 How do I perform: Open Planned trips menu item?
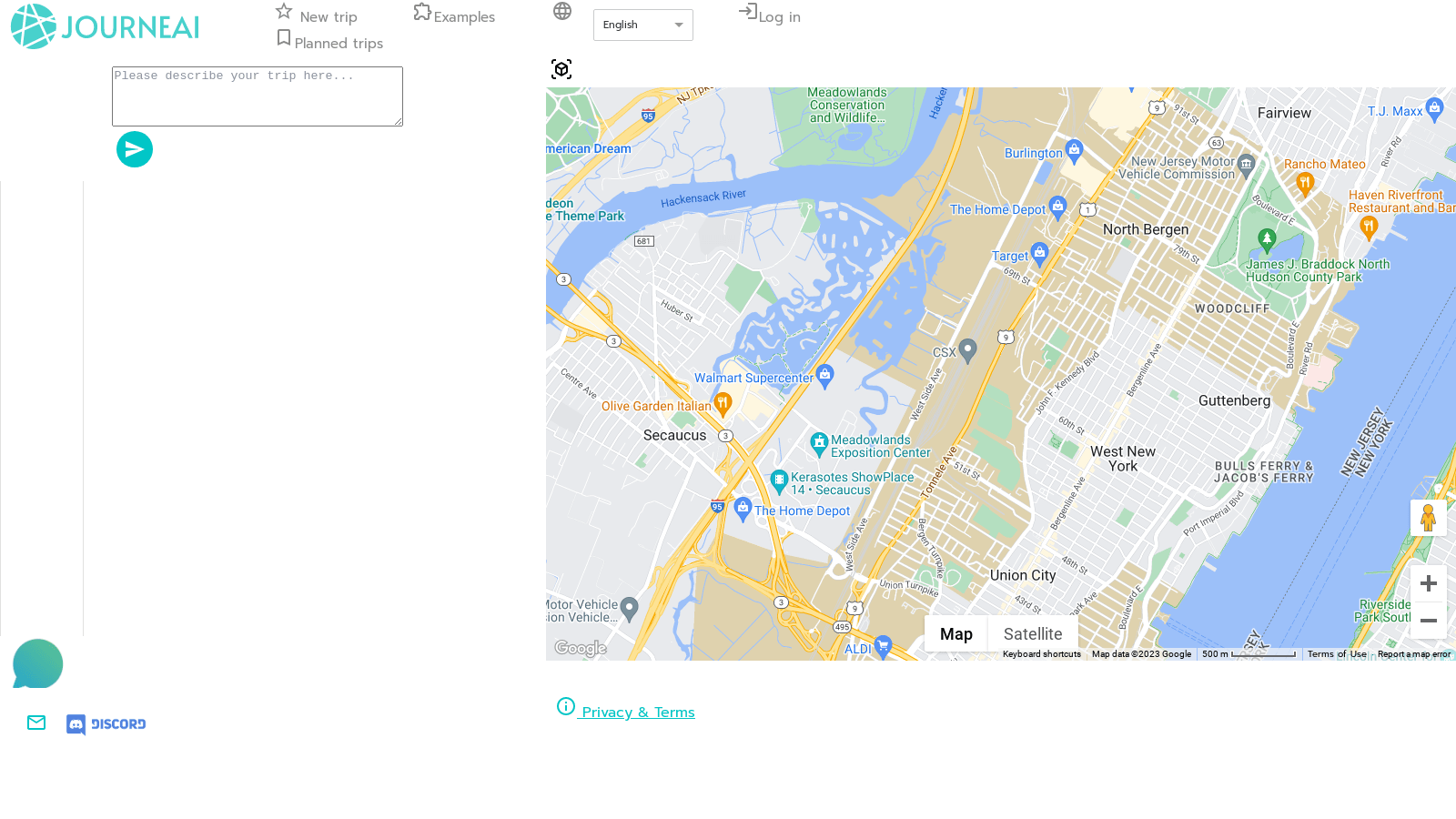(339, 44)
